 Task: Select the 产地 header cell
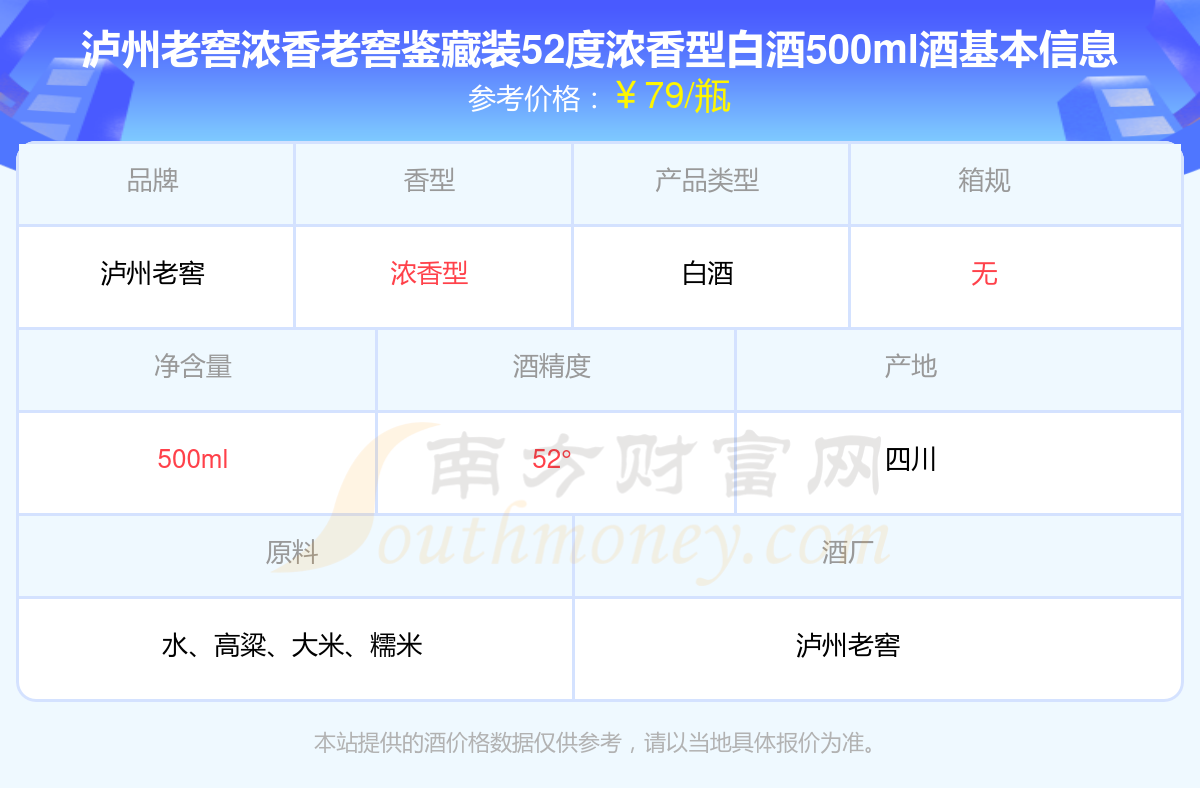point(959,369)
